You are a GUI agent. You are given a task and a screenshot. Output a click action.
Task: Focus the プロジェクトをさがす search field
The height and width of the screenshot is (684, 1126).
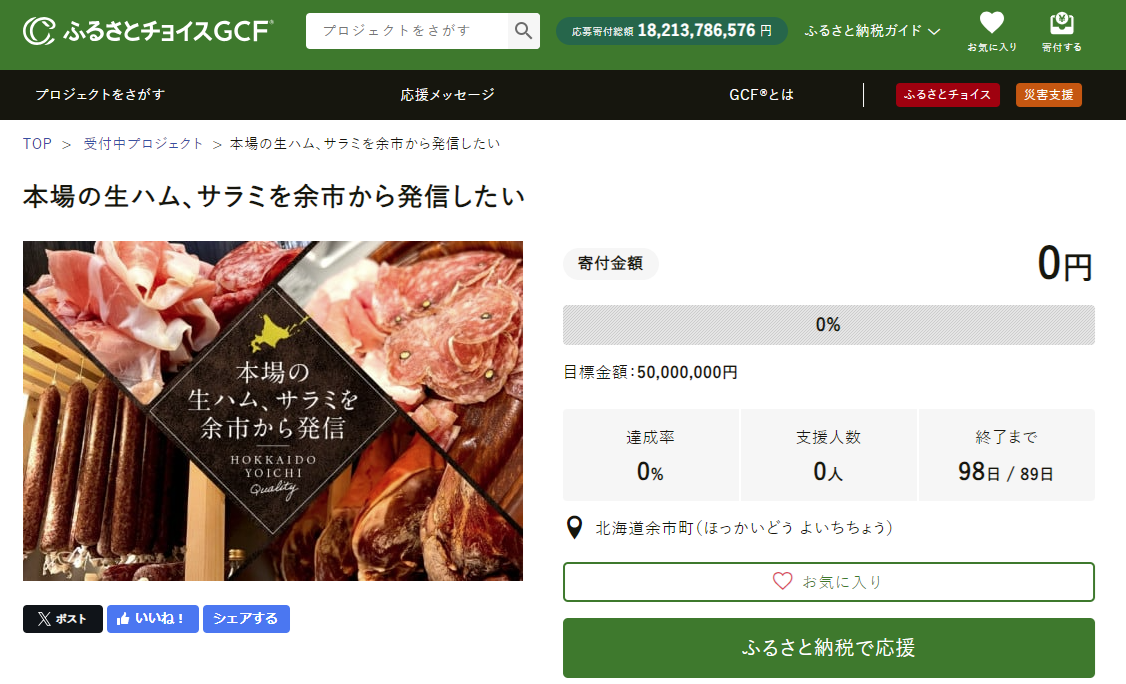(406, 31)
